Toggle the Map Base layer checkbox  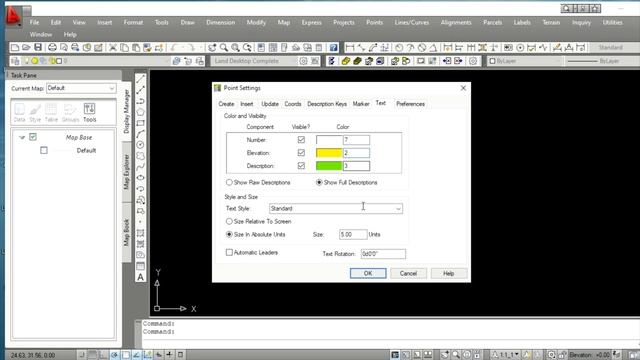pos(33,137)
